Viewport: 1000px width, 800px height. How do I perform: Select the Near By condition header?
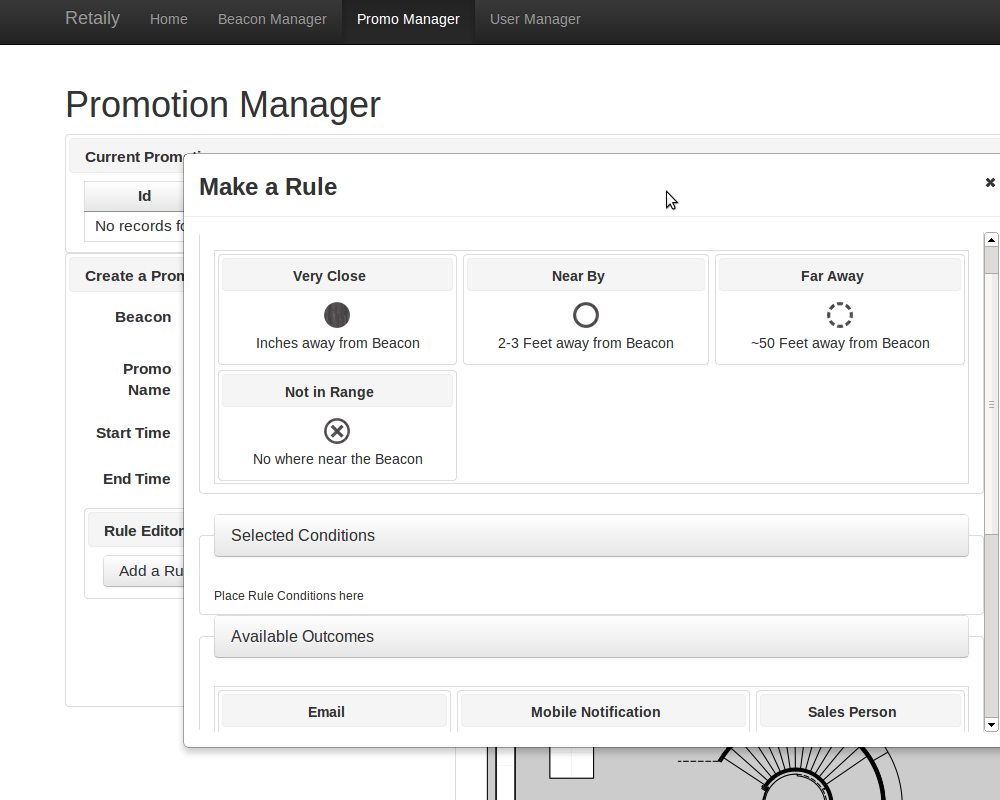(585, 276)
